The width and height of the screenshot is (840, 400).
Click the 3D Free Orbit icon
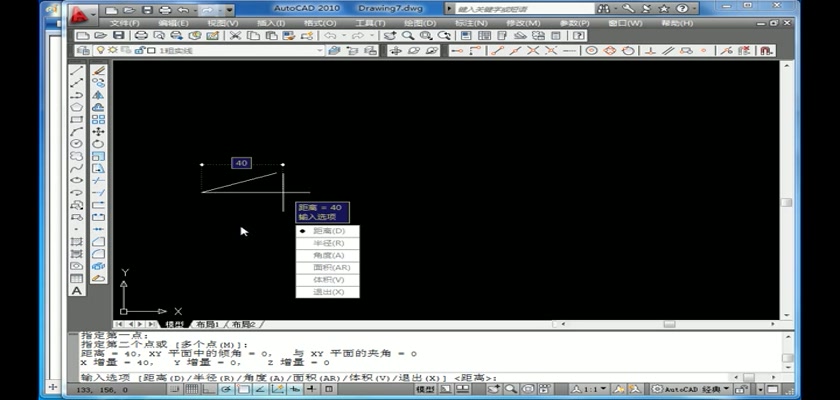(x=414, y=51)
